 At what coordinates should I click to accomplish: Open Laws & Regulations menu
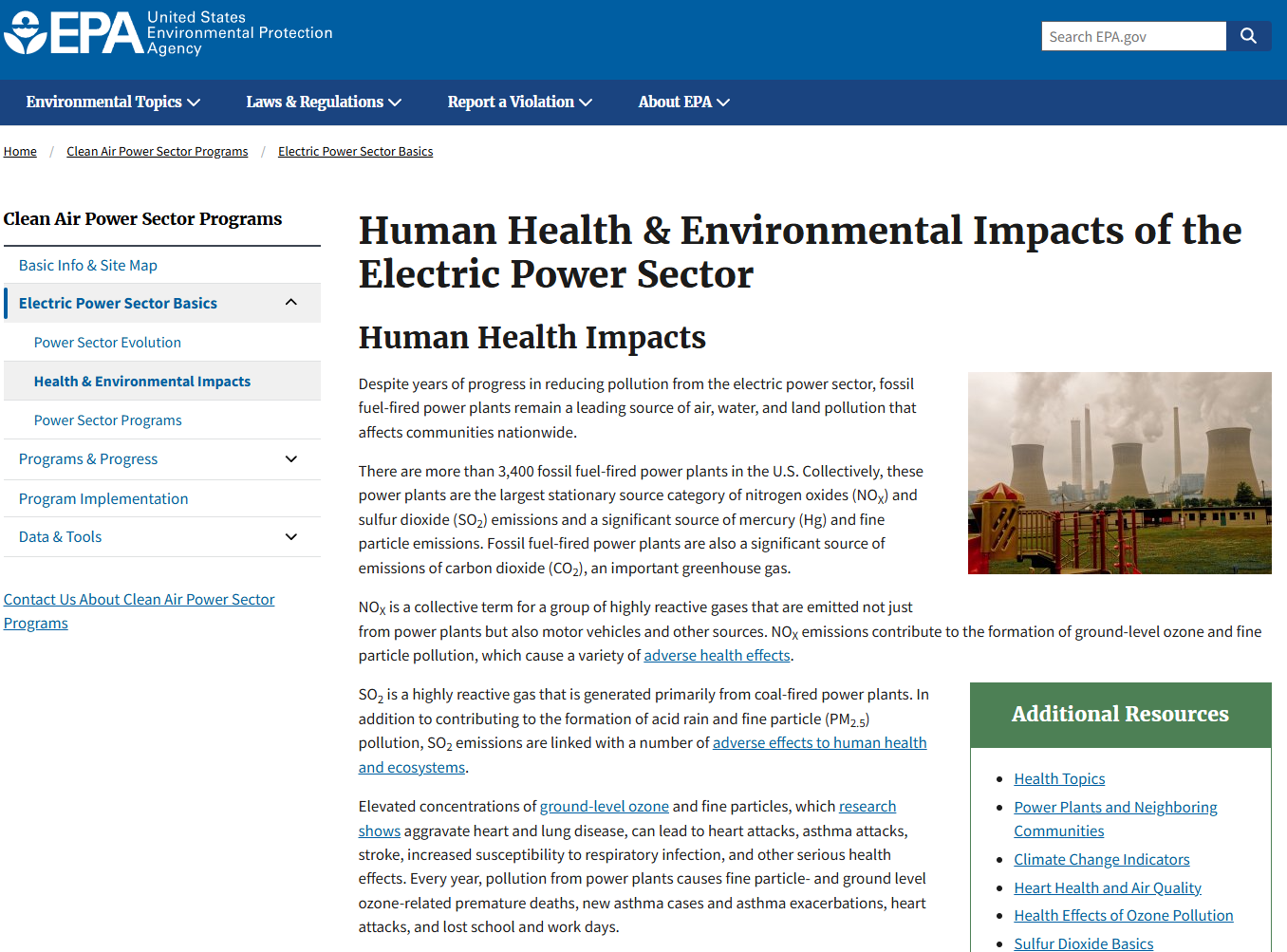[324, 102]
